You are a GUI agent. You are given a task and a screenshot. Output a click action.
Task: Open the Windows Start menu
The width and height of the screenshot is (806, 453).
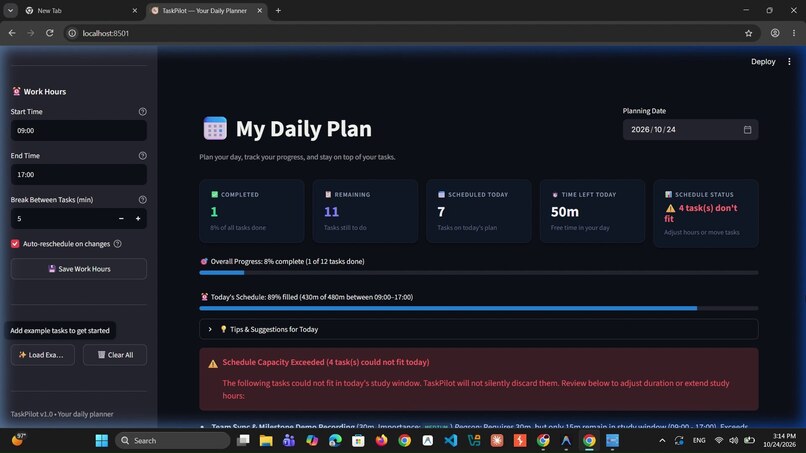(x=102, y=441)
